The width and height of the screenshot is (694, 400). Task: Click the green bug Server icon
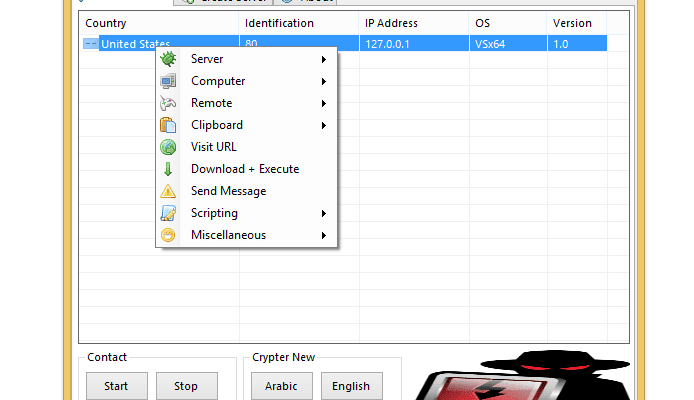(x=169, y=59)
